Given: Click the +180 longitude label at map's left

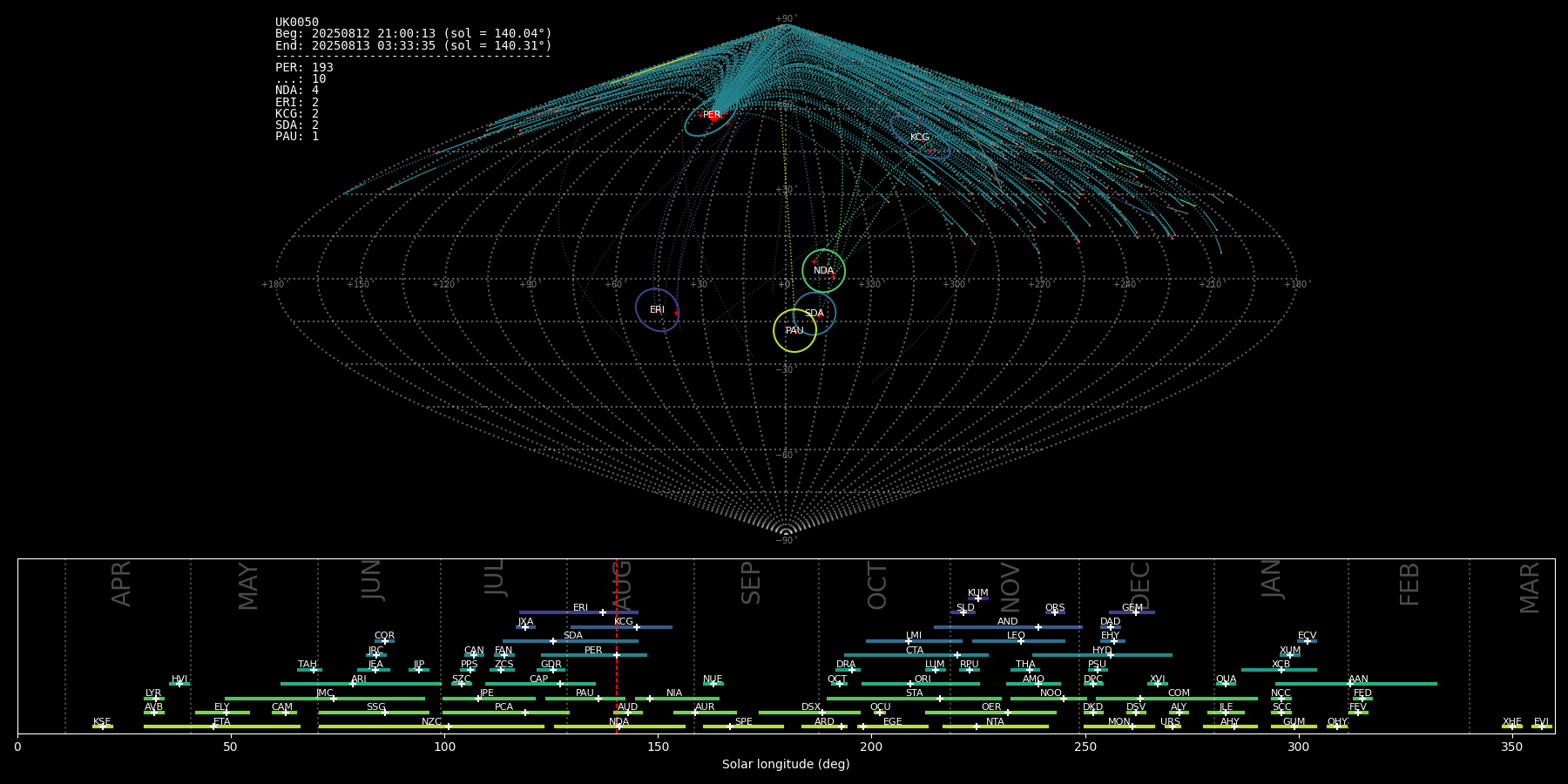Looking at the screenshot, I should point(274,285).
